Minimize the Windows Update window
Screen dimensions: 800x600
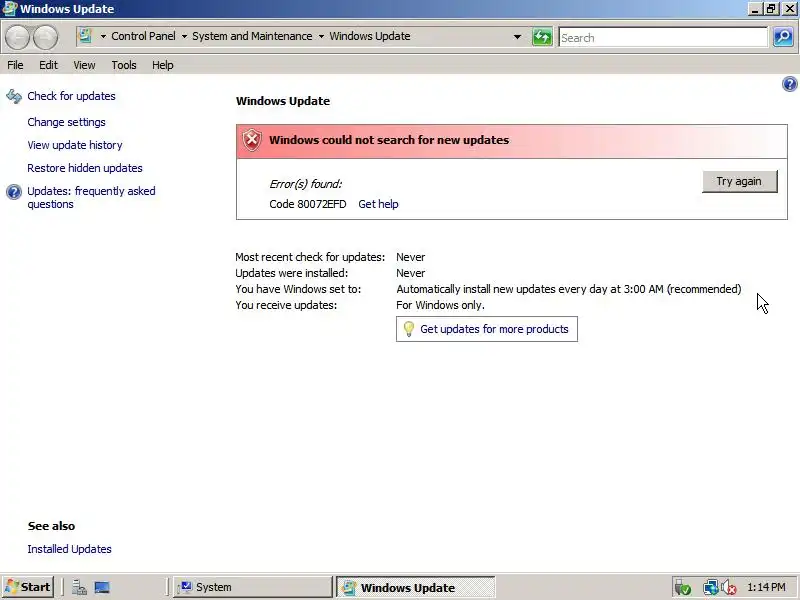[x=756, y=8]
